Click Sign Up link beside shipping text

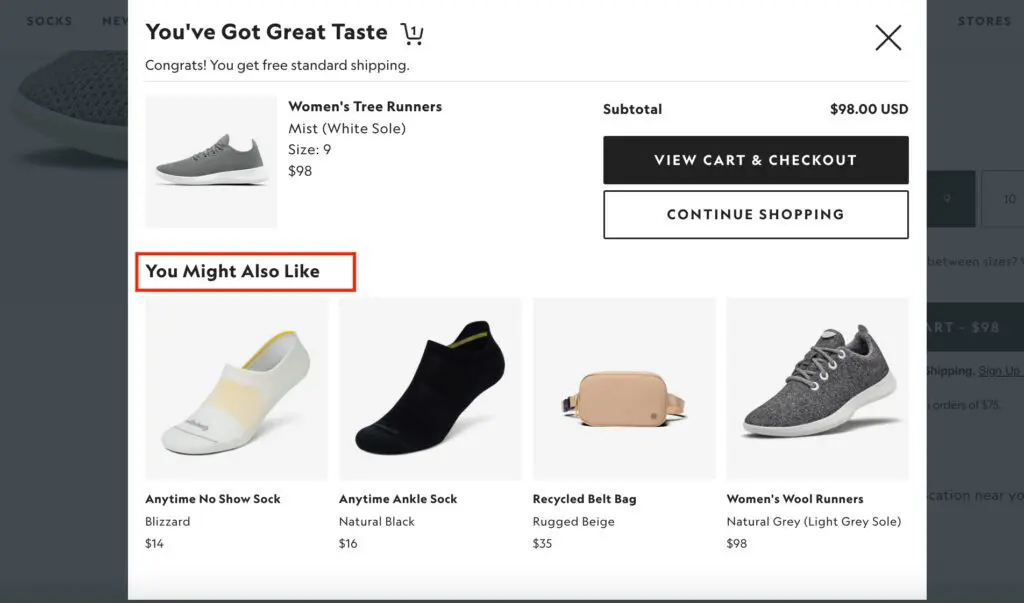pos(999,371)
